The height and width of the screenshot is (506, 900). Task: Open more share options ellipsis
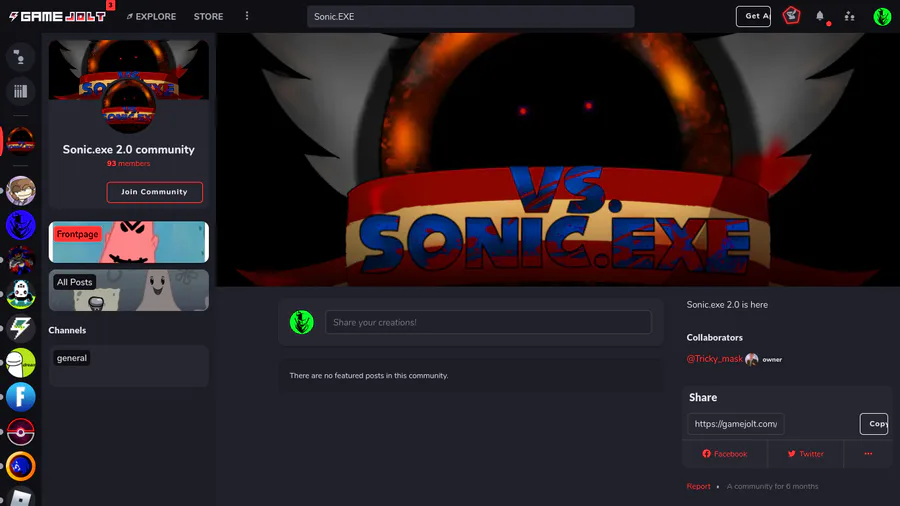(x=868, y=454)
